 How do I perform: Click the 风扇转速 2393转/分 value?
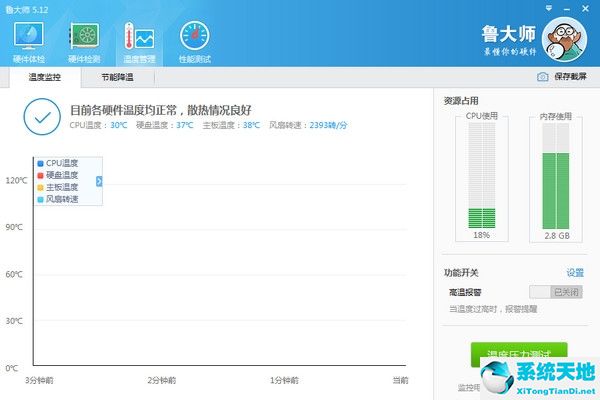[x=329, y=125]
